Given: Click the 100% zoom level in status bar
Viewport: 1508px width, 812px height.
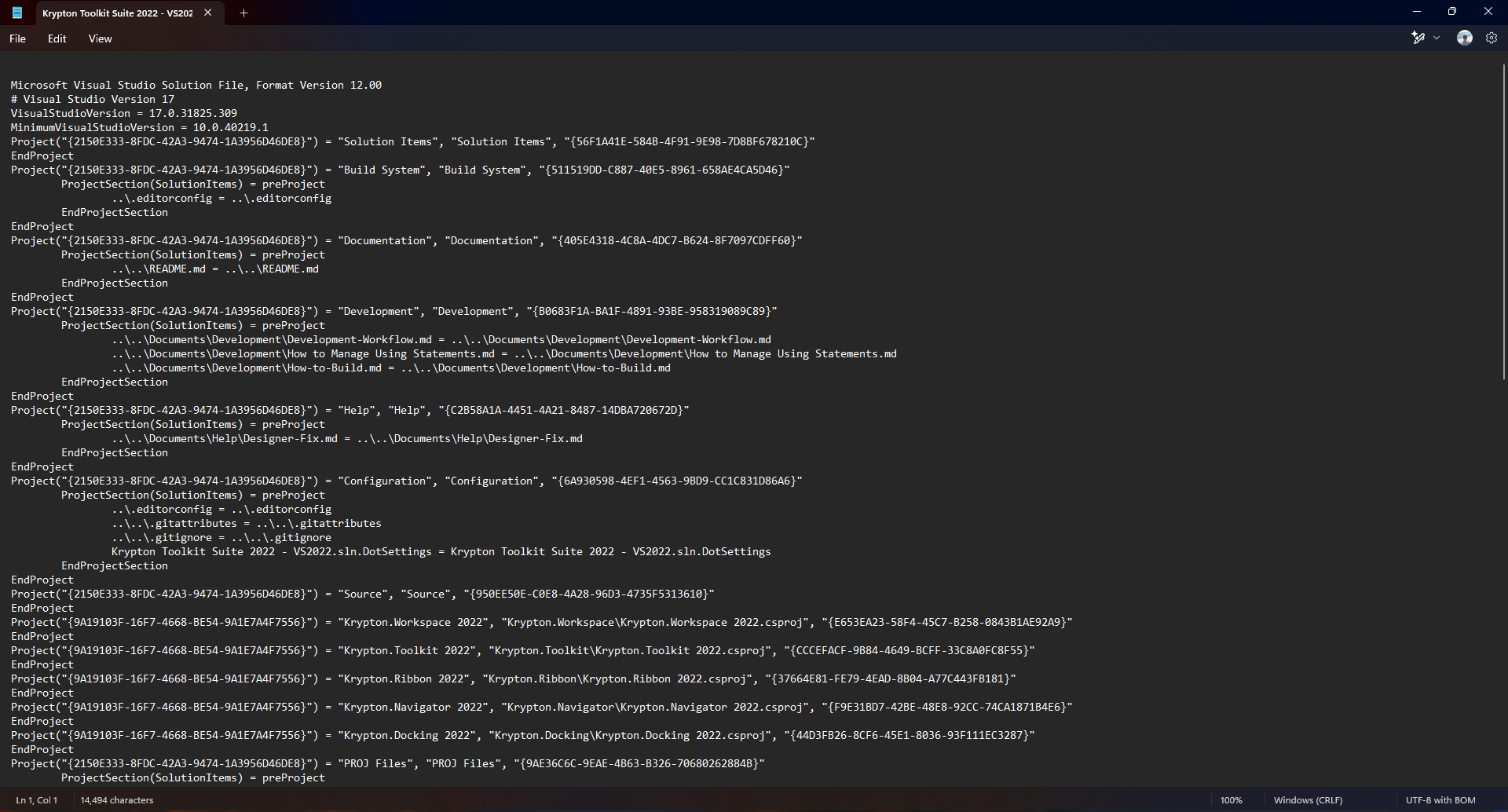Looking at the screenshot, I should [1231, 800].
